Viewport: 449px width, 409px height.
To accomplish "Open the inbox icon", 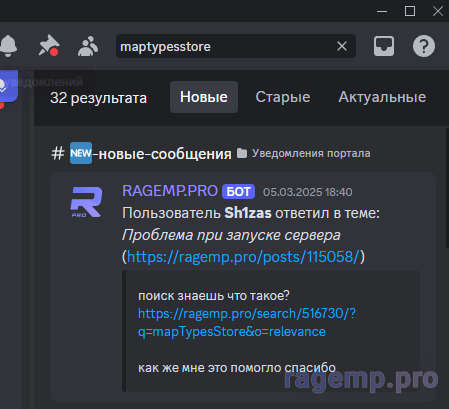I will (x=384, y=46).
